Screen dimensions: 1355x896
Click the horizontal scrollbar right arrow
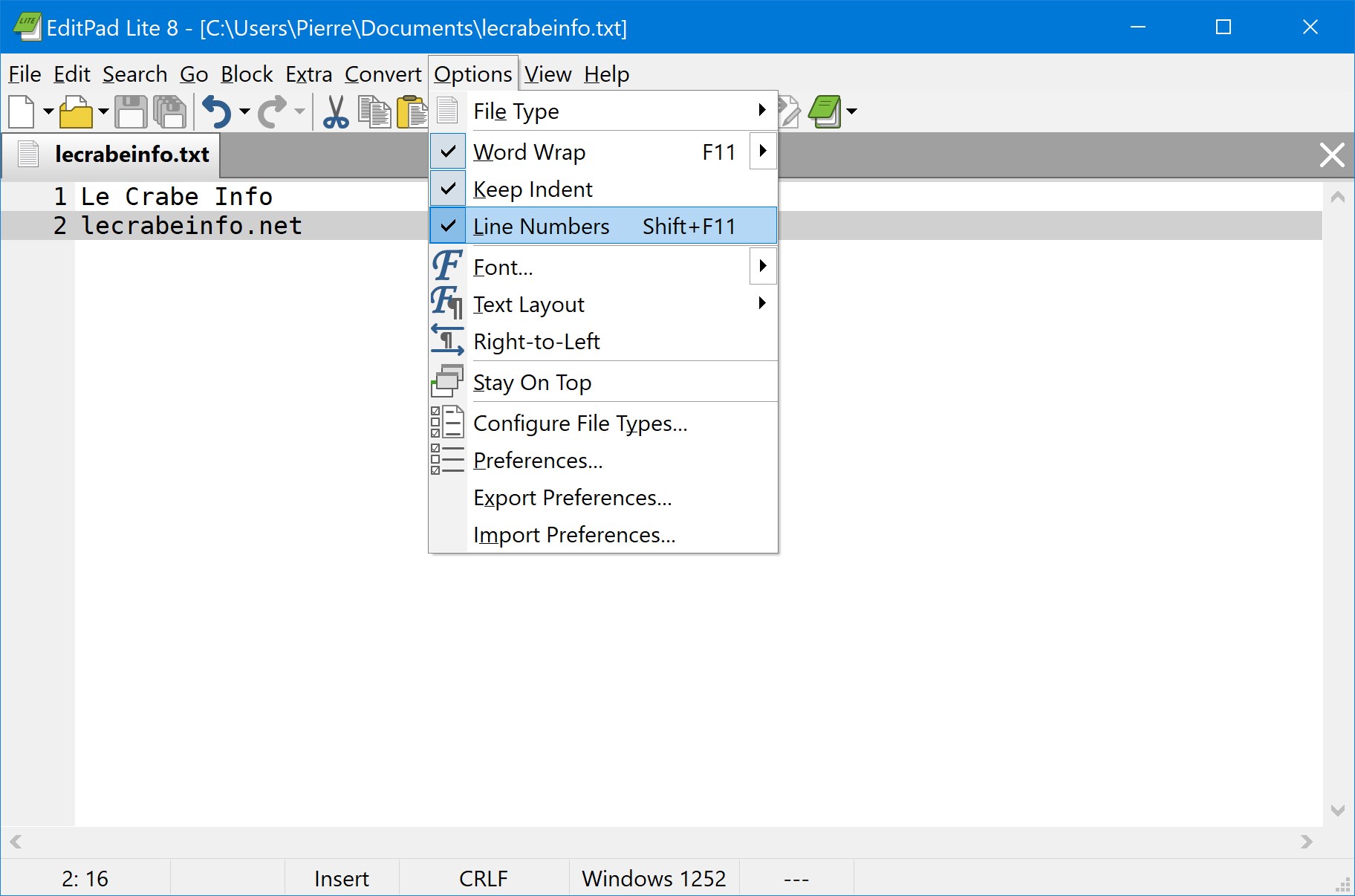(1307, 842)
